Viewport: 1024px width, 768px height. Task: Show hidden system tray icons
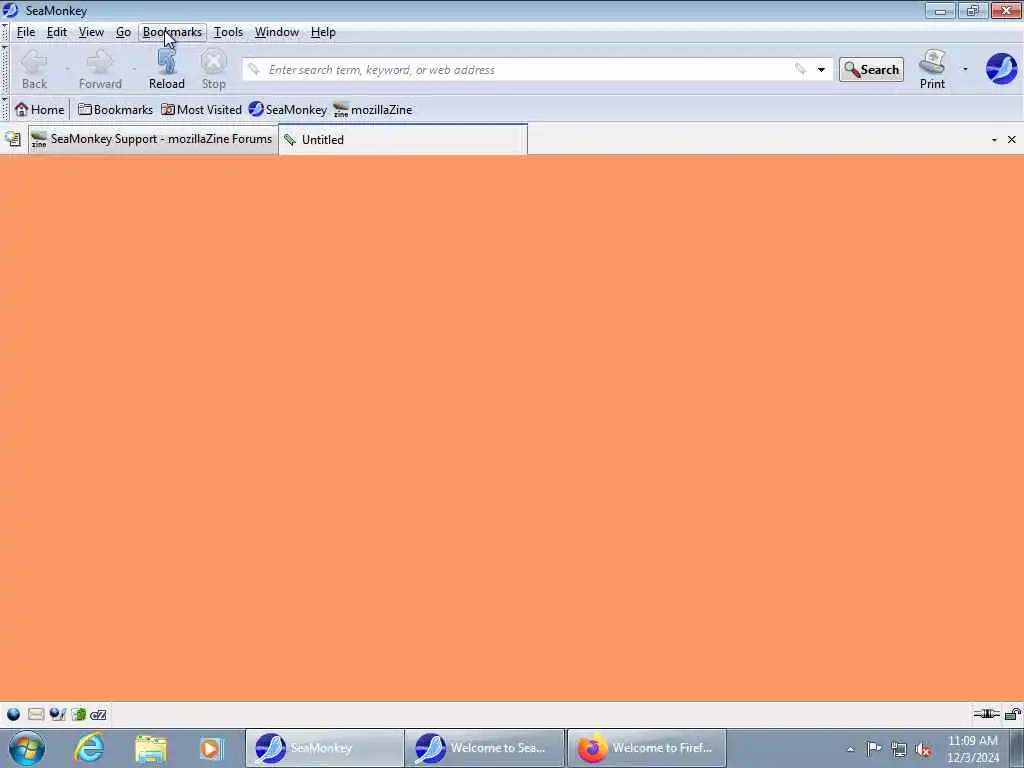click(850, 749)
